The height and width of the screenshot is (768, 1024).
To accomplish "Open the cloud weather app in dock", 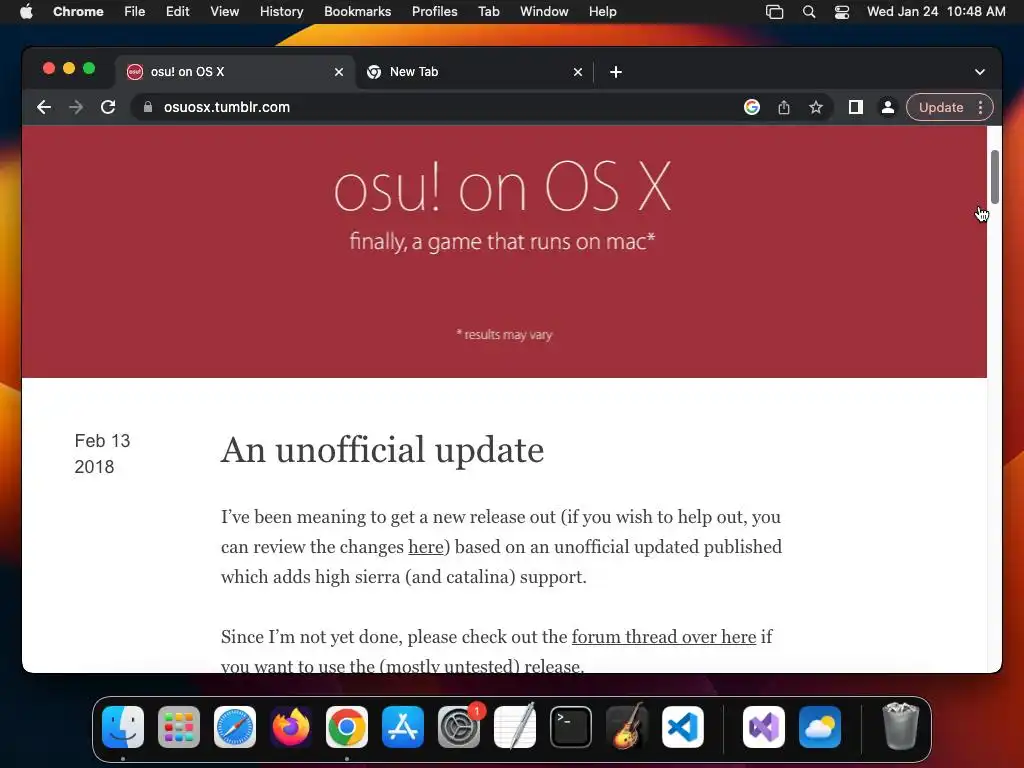I will 820,727.
